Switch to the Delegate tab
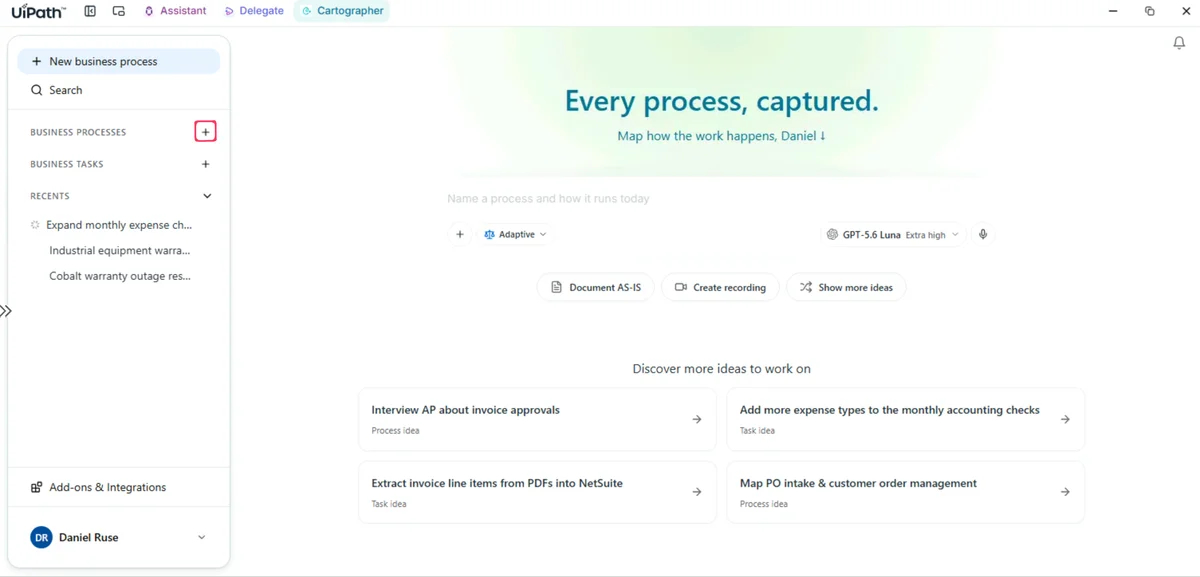 click(254, 11)
